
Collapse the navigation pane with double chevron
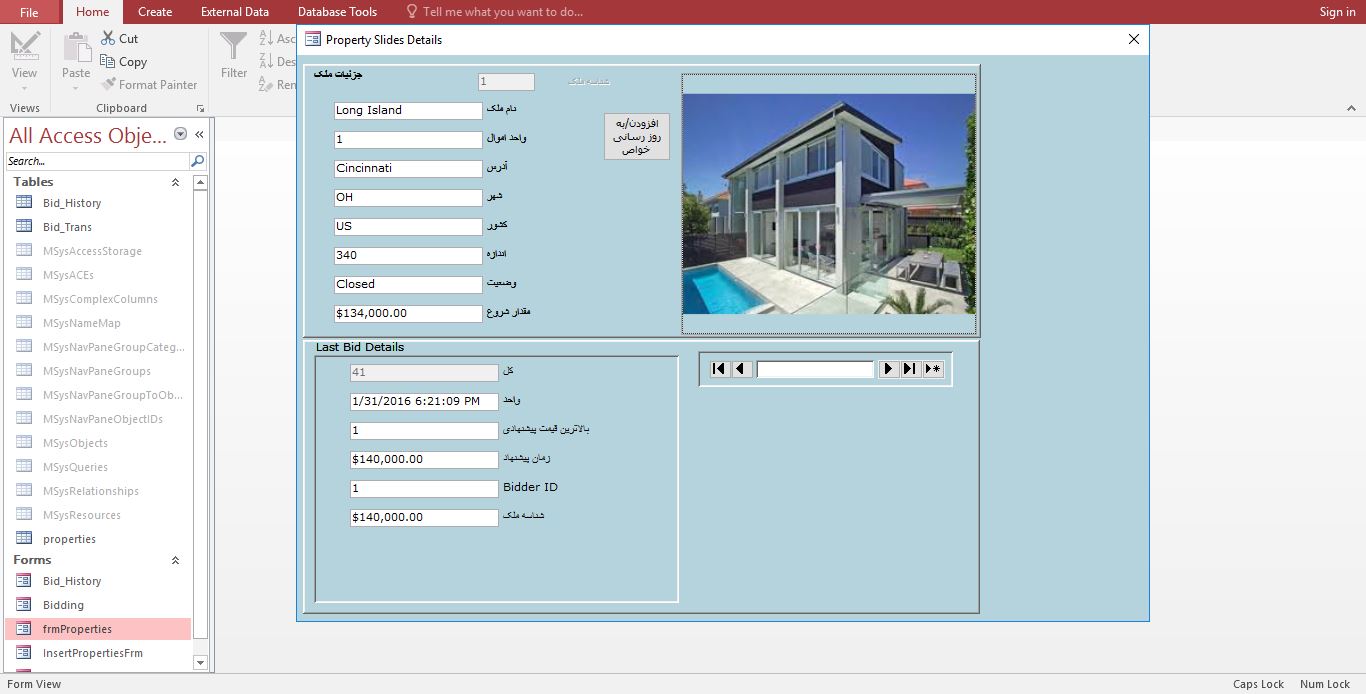[x=199, y=134]
